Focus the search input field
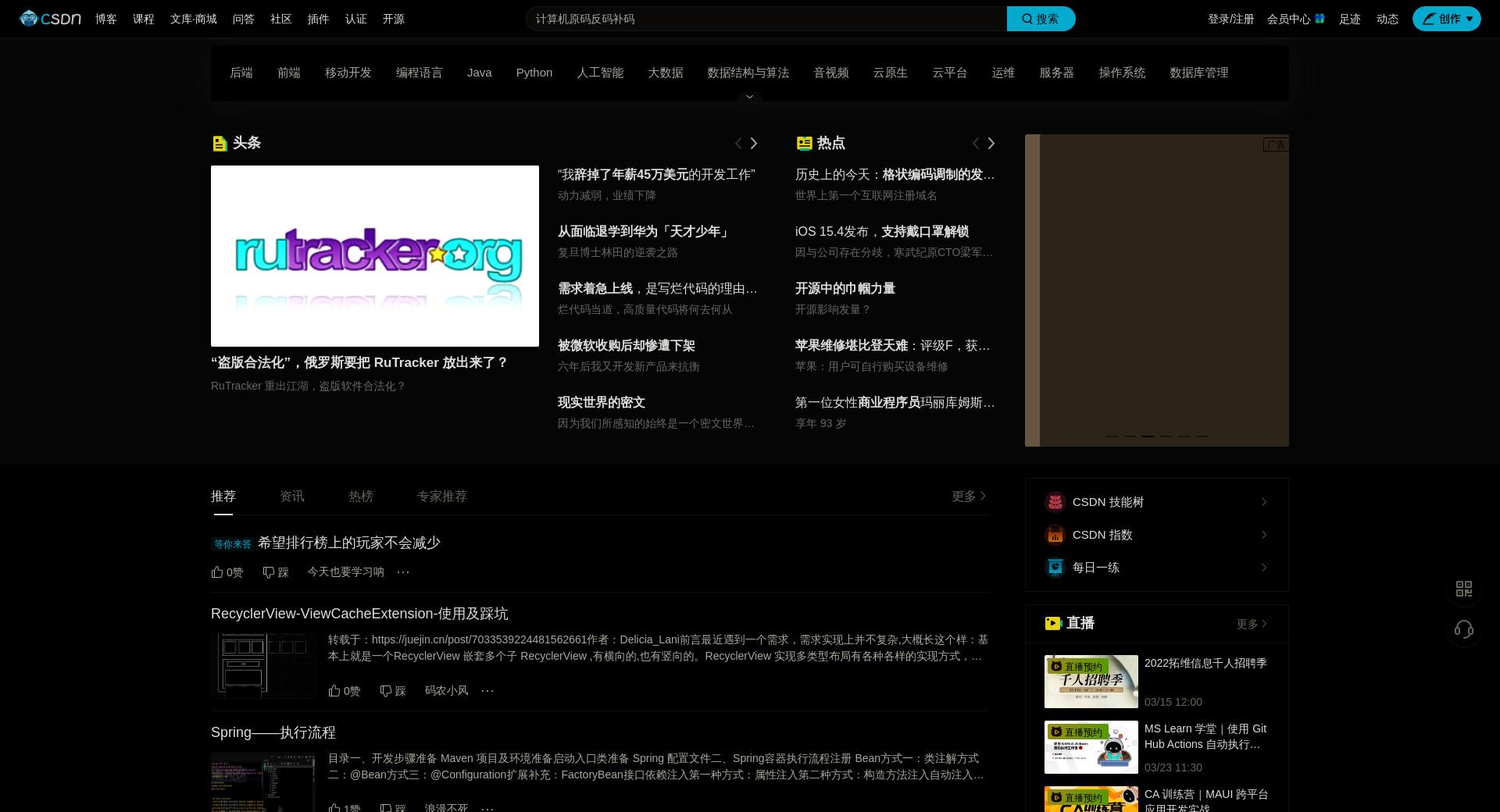 (766, 19)
